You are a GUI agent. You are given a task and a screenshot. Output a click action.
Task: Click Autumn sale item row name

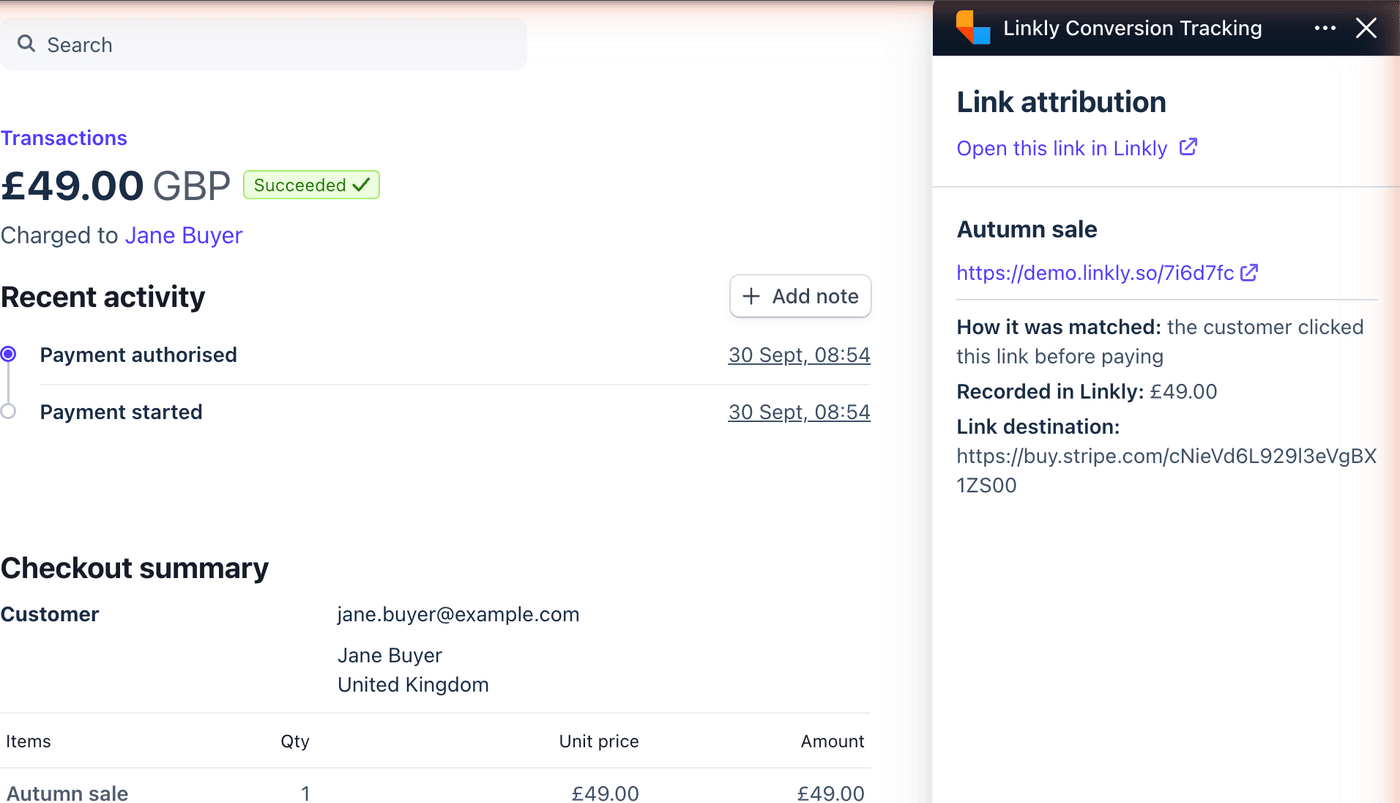67,793
